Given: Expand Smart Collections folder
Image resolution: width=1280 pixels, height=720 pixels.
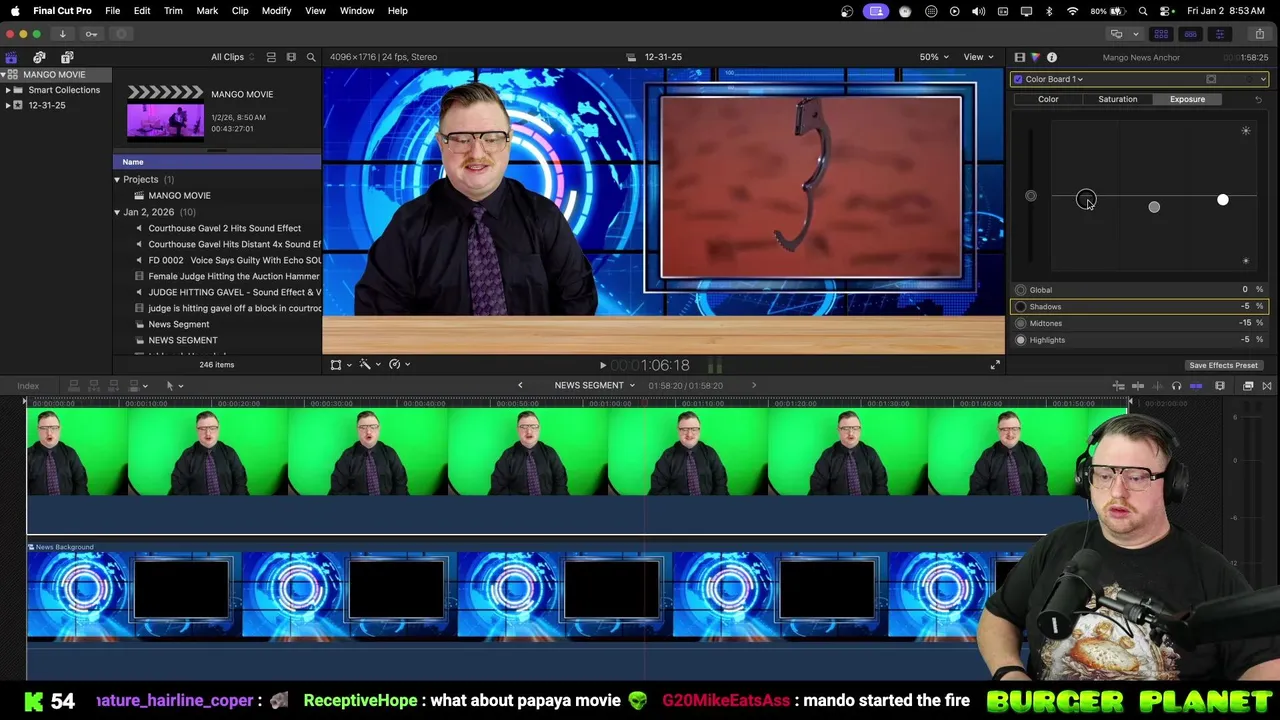Looking at the screenshot, I should click(x=8, y=90).
